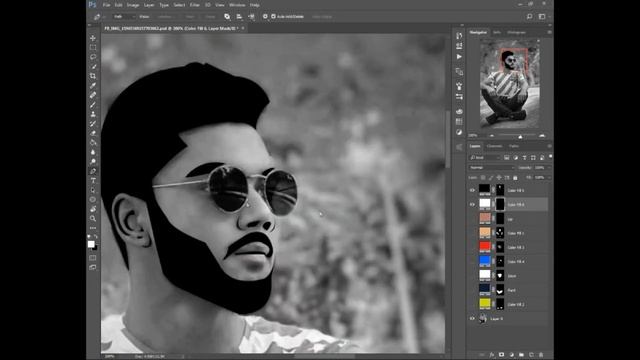Click the path operations icon in options bar
640x360 pixels.
coord(227,17)
